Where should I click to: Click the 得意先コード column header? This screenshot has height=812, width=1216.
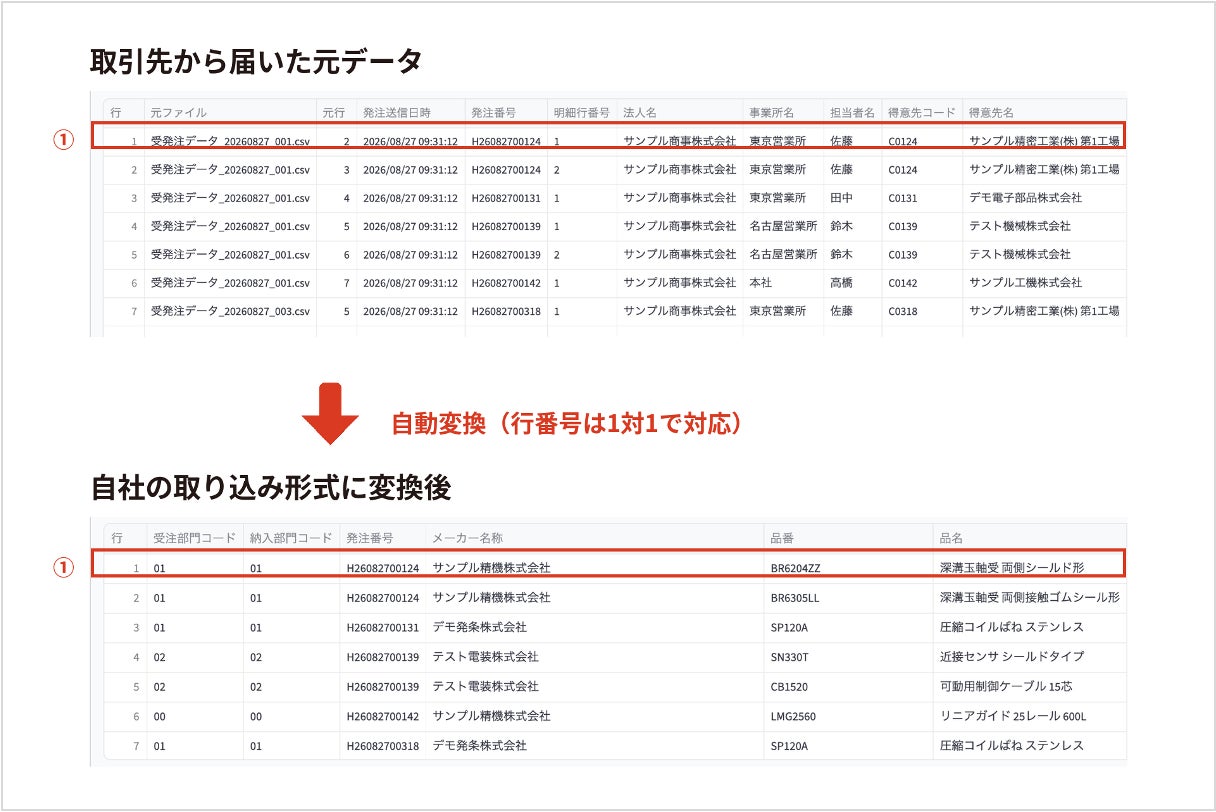click(x=921, y=112)
